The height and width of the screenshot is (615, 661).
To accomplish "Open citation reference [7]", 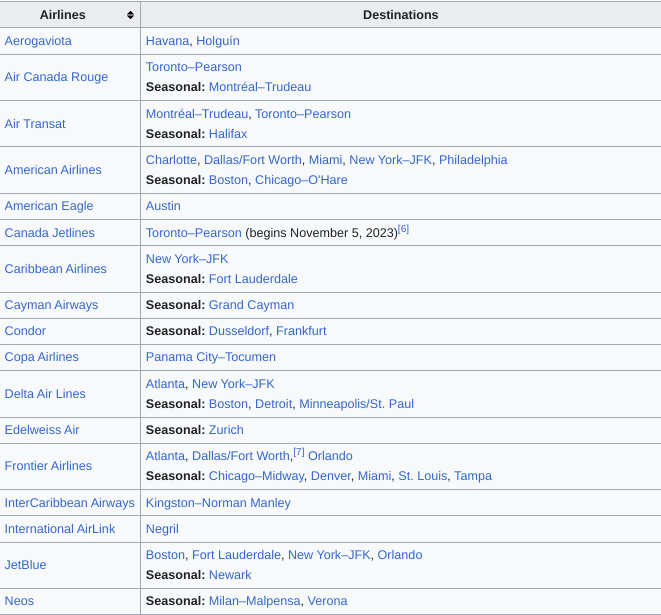I will point(299,452).
